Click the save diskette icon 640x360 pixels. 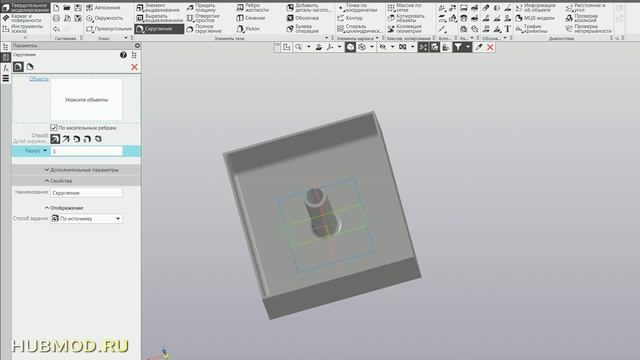click(78, 8)
